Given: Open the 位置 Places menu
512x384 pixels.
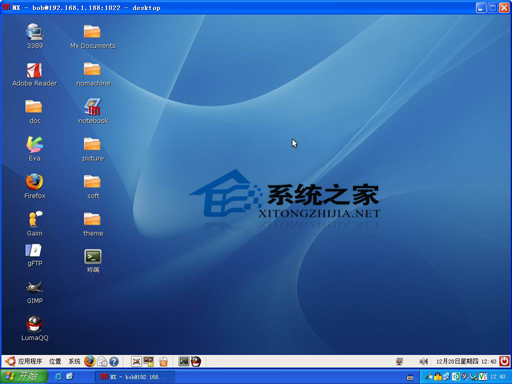Looking at the screenshot, I should coord(55,361).
